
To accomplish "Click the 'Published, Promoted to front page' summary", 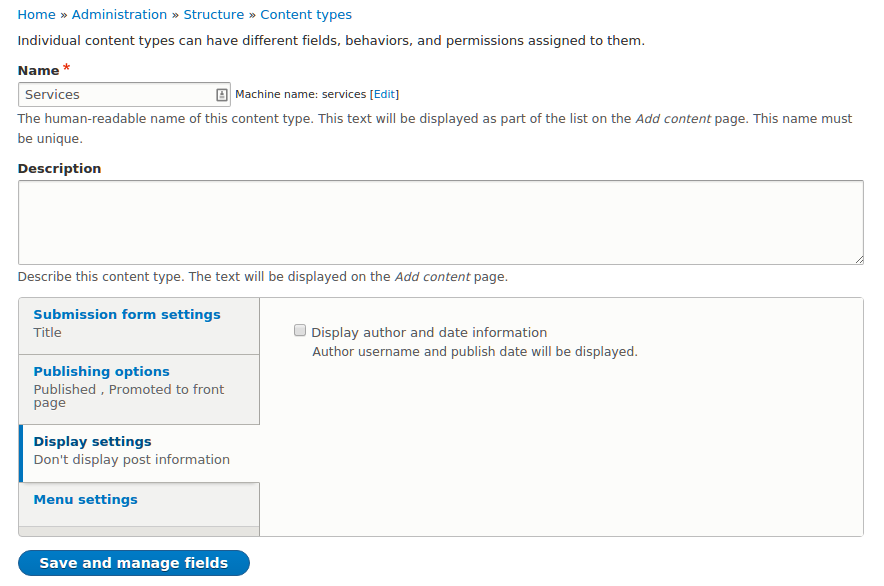I will pos(129,396).
